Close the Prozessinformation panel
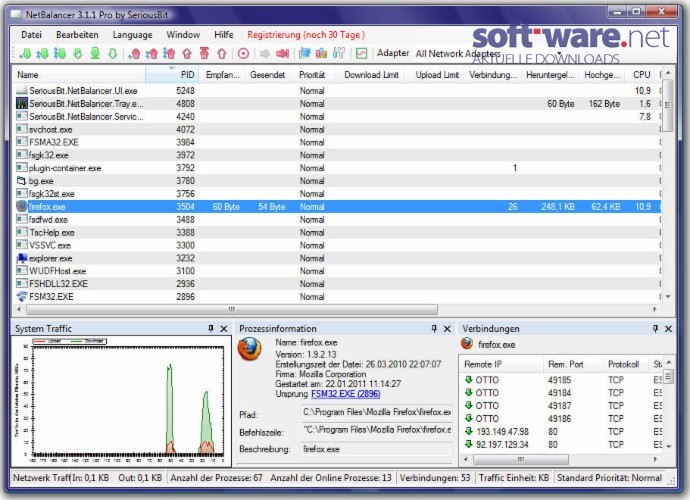Screen dimensions: 690x500 447,329
